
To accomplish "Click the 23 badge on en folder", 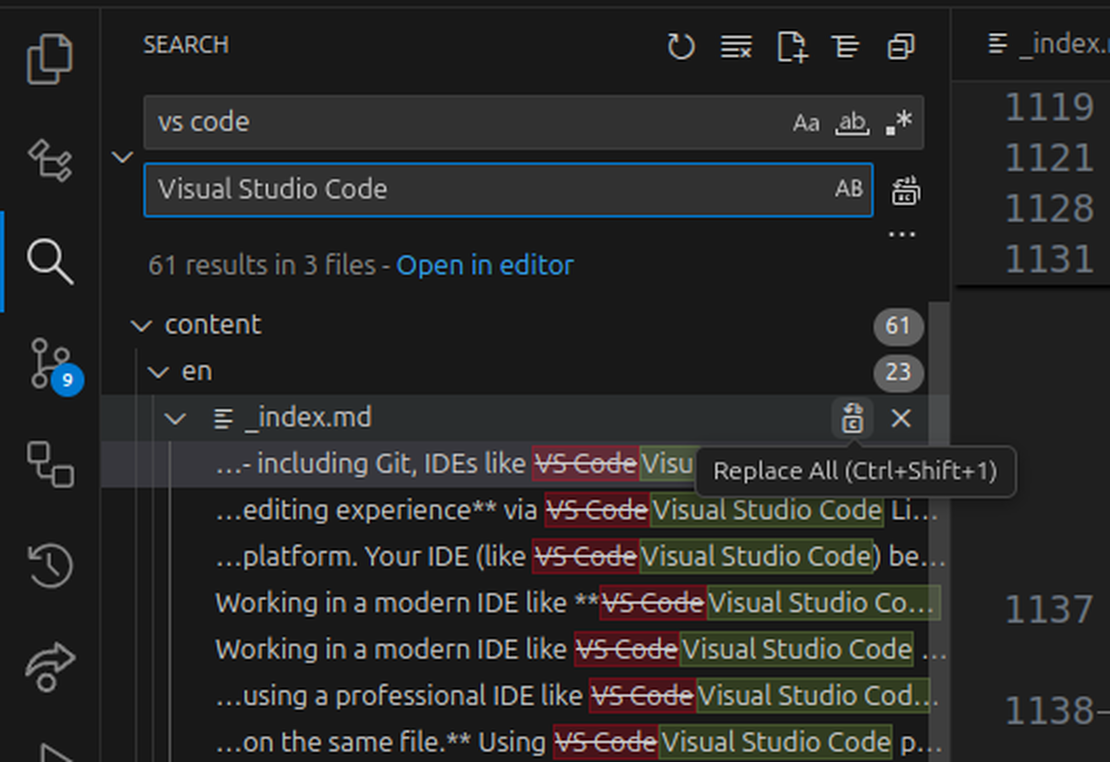I will pos(898,372).
